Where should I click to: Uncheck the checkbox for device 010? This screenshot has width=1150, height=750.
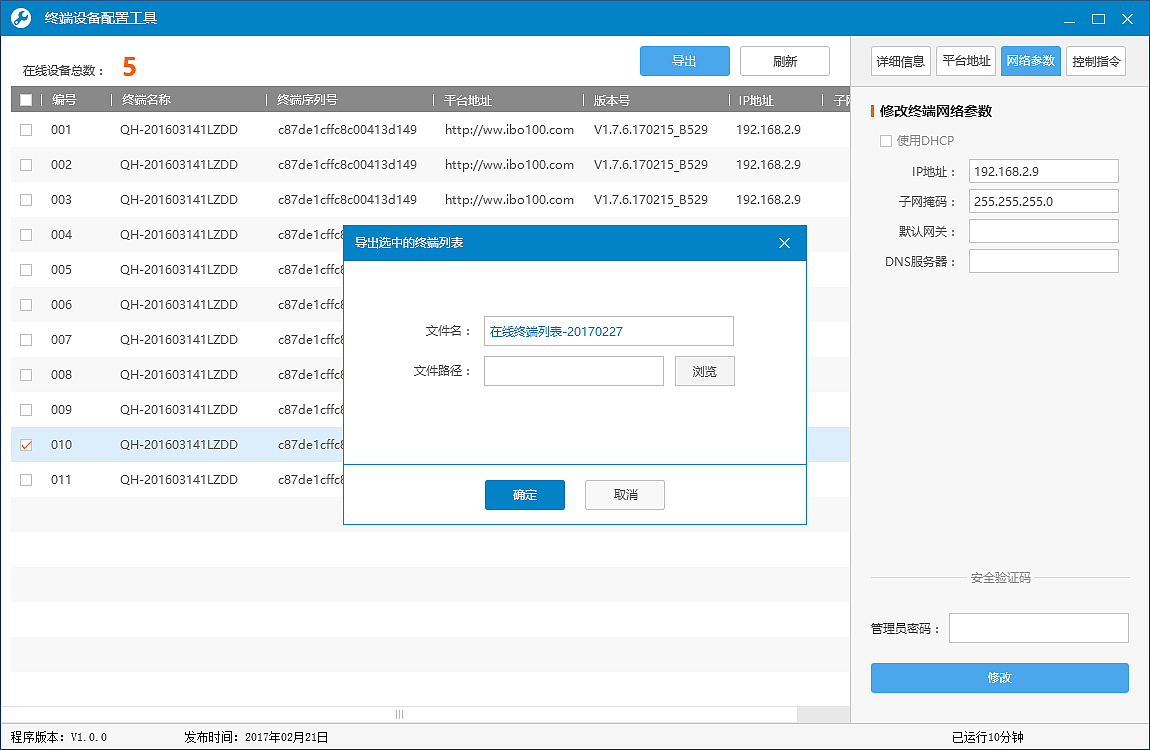tap(26, 444)
